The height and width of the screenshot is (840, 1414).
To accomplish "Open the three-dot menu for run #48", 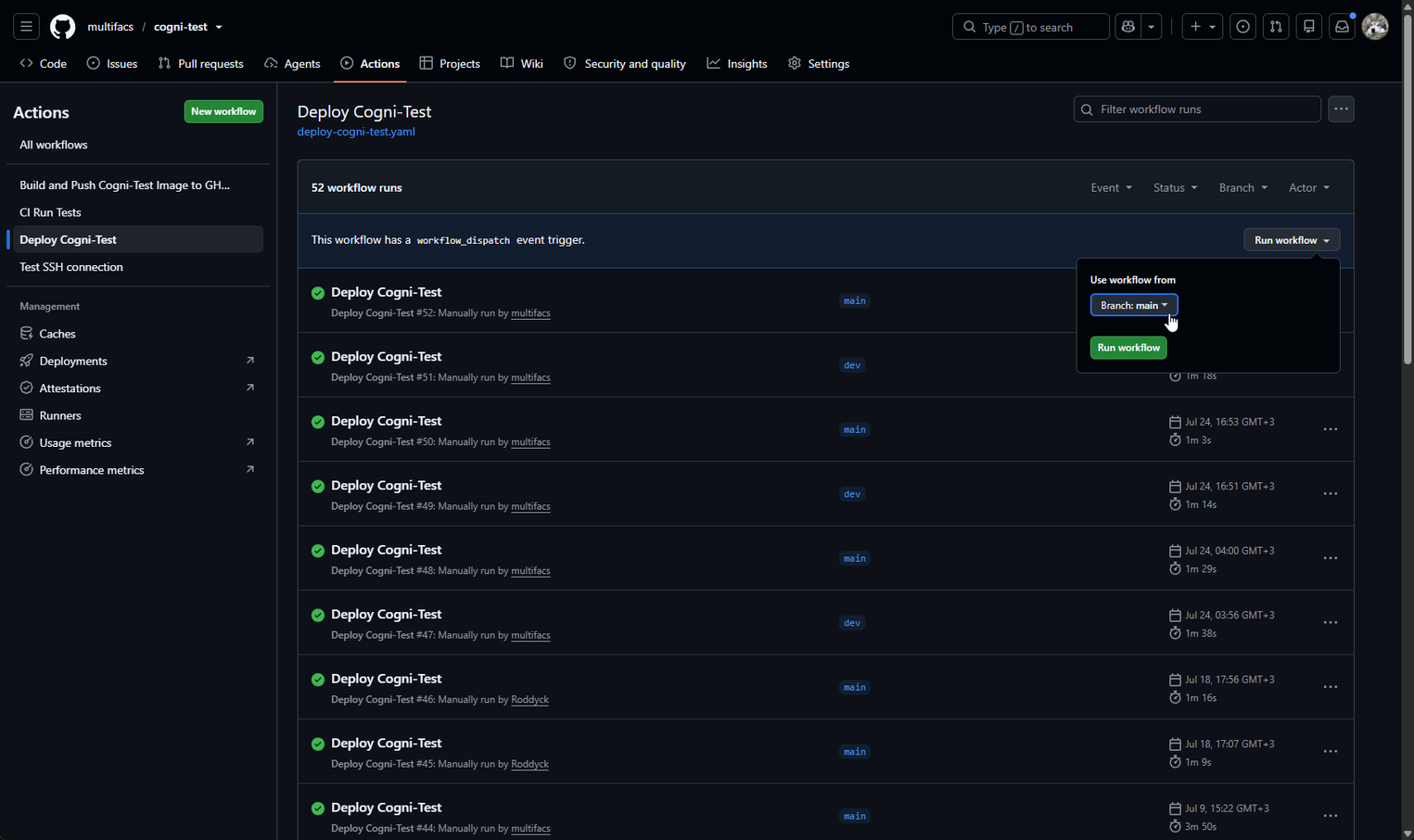I will click(1331, 558).
